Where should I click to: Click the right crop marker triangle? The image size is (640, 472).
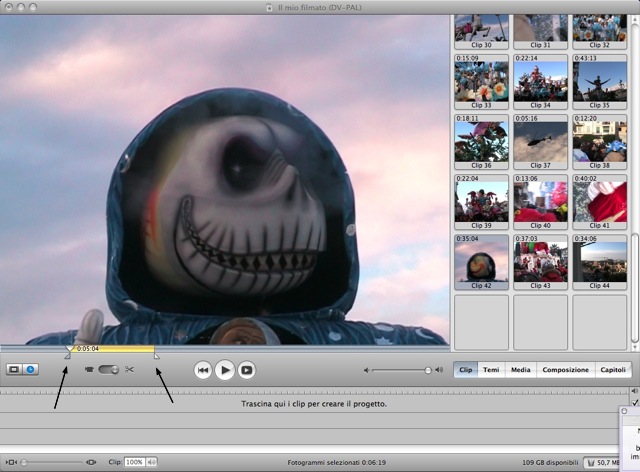click(156, 356)
